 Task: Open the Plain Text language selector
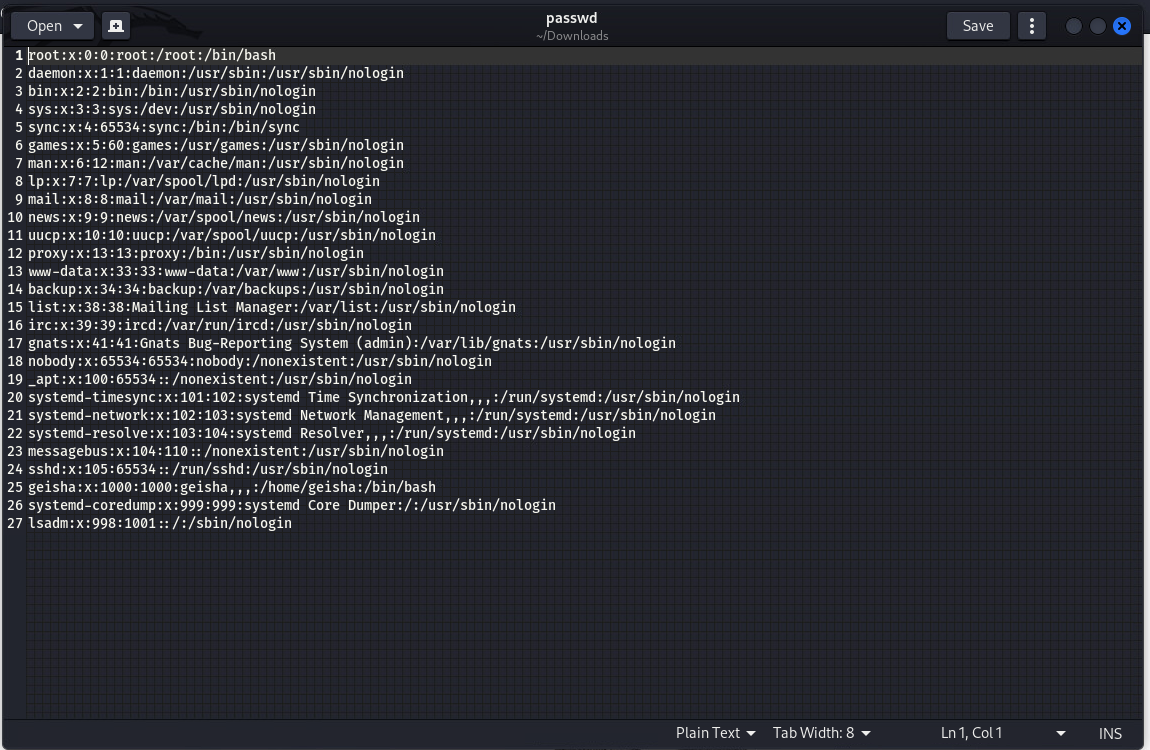(715, 732)
